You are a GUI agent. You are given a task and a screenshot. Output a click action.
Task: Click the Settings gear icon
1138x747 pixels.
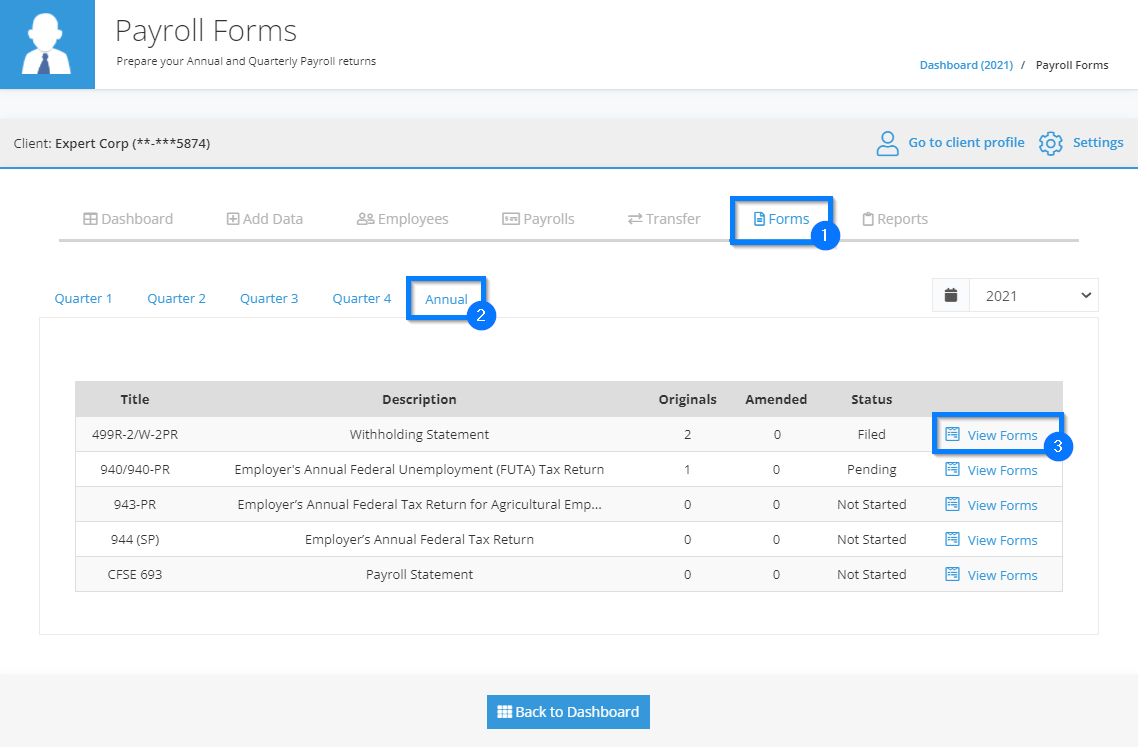click(1050, 143)
